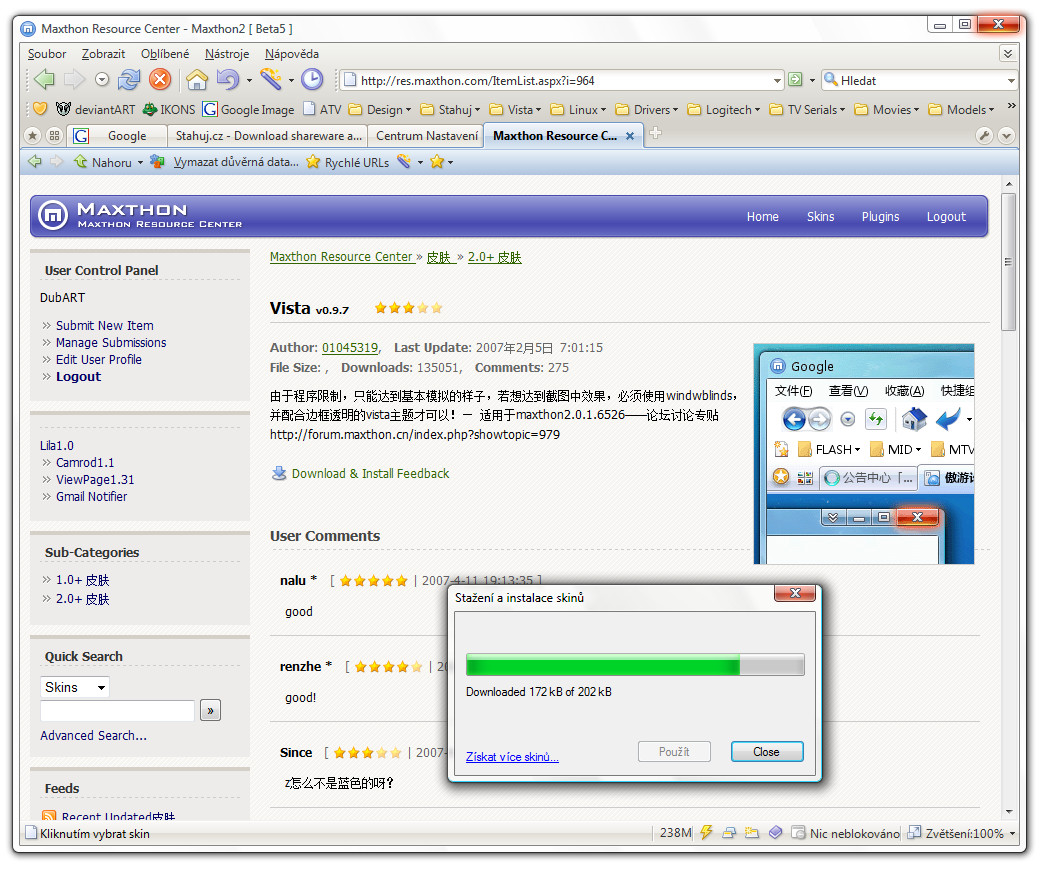The height and width of the screenshot is (870, 1040).
Task: Open the deviantART bookmark
Action: point(96,109)
